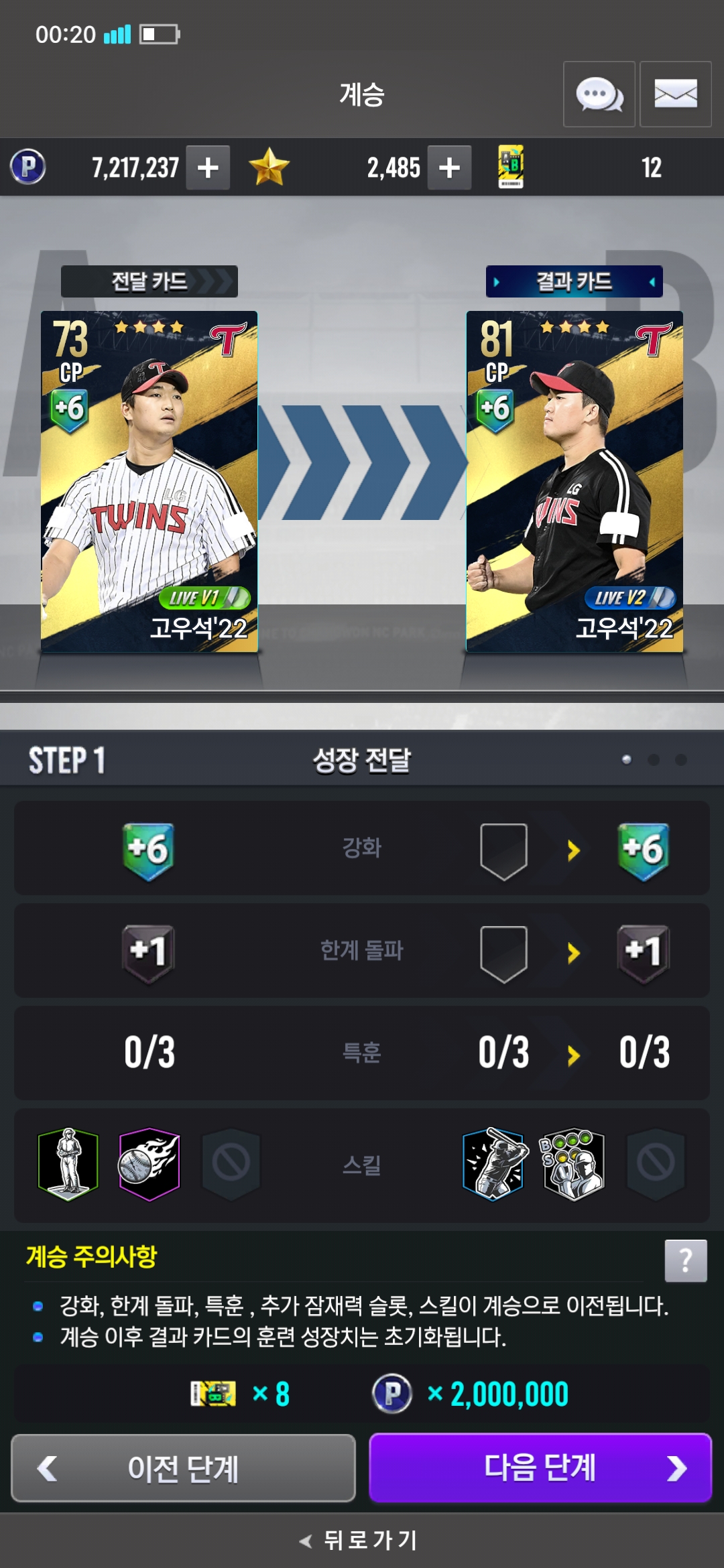The image size is (724, 1568).
Task: Open the chat speech bubble icon
Action: point(599,94)
